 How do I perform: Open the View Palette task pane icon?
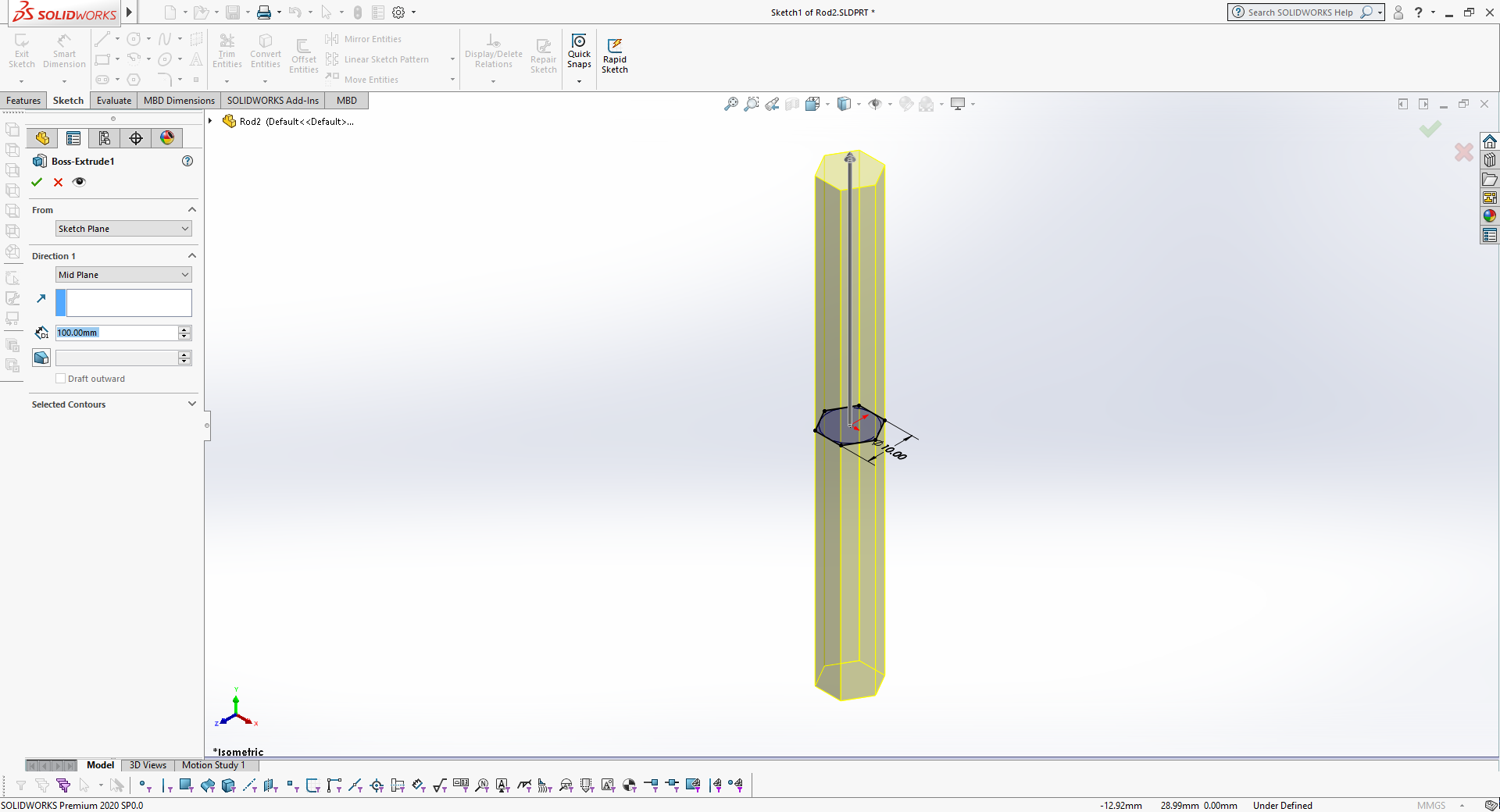[x=1490, y=198]
